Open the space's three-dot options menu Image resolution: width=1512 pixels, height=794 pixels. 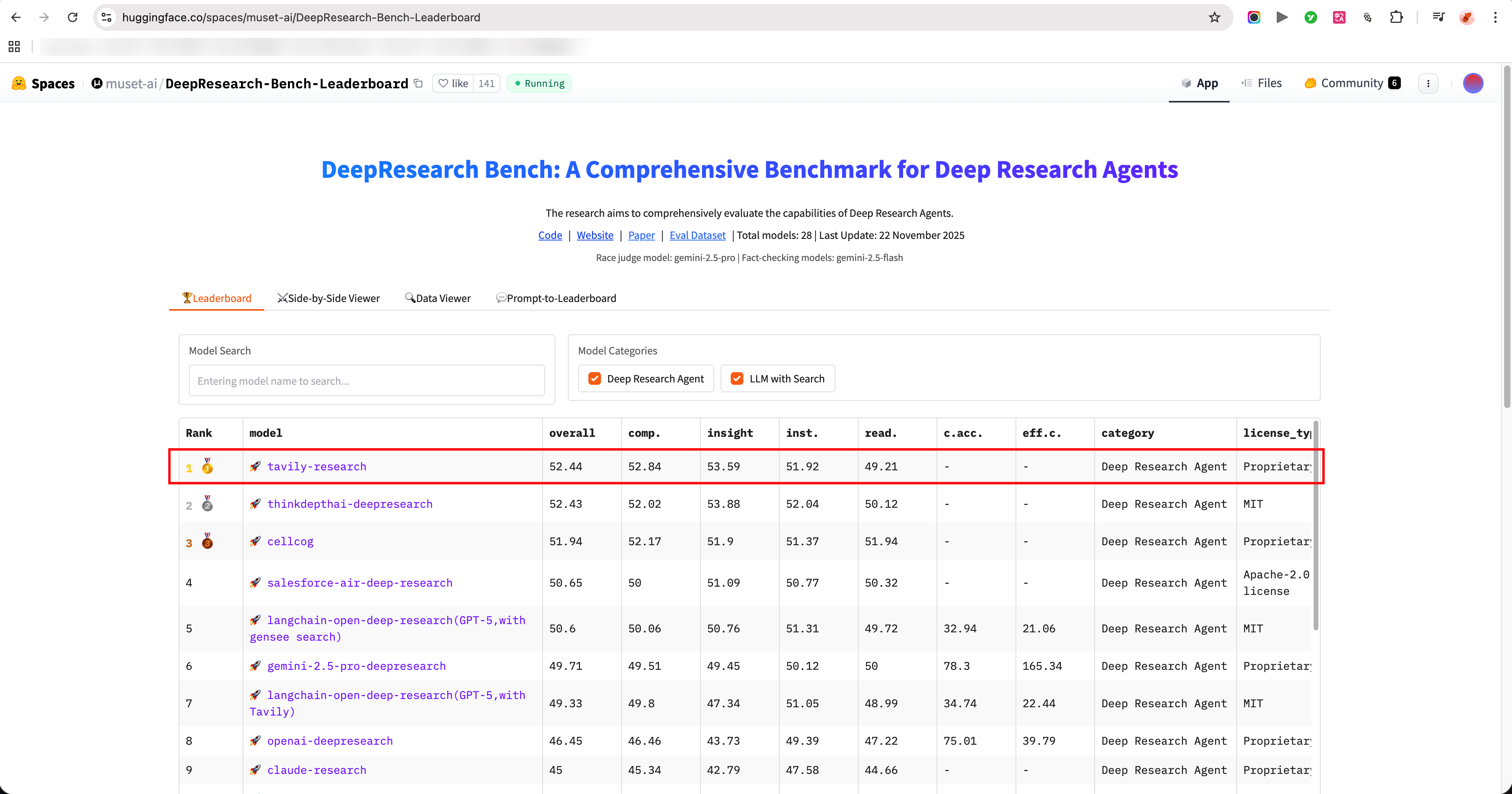[1428, 83]
